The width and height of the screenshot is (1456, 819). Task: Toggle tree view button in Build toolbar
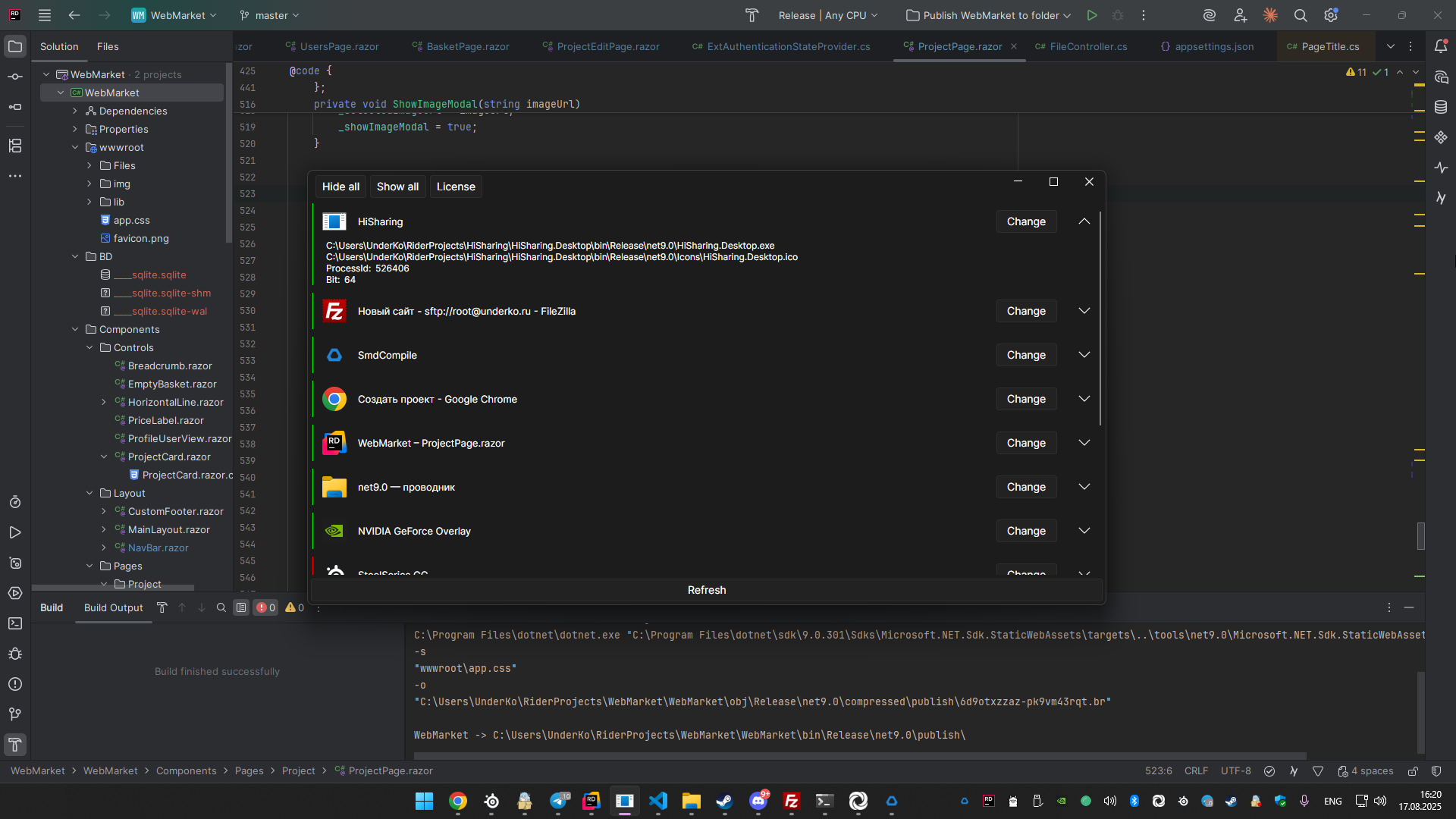tap(241, 607)
